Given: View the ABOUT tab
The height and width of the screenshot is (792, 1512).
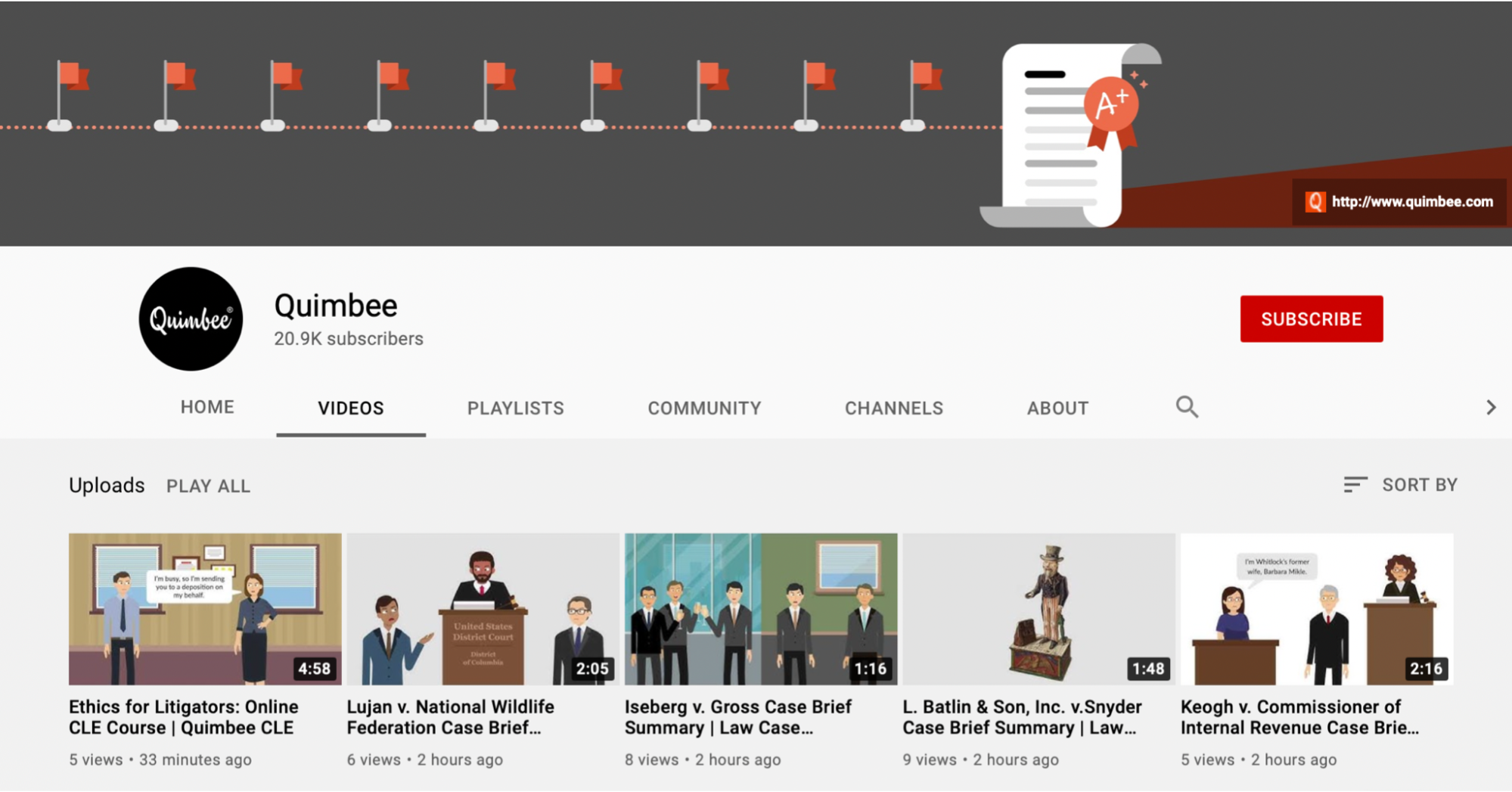Looking at the screenshot, I should pyautogui.click(x=1057, y=407).
